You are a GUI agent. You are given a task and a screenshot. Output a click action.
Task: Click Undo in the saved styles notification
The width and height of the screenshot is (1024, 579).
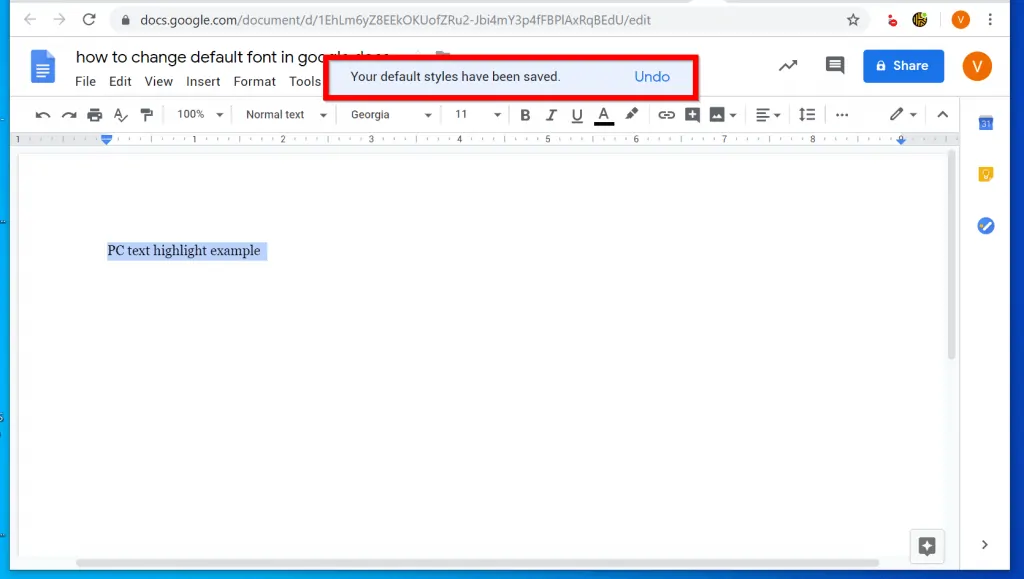652,76
